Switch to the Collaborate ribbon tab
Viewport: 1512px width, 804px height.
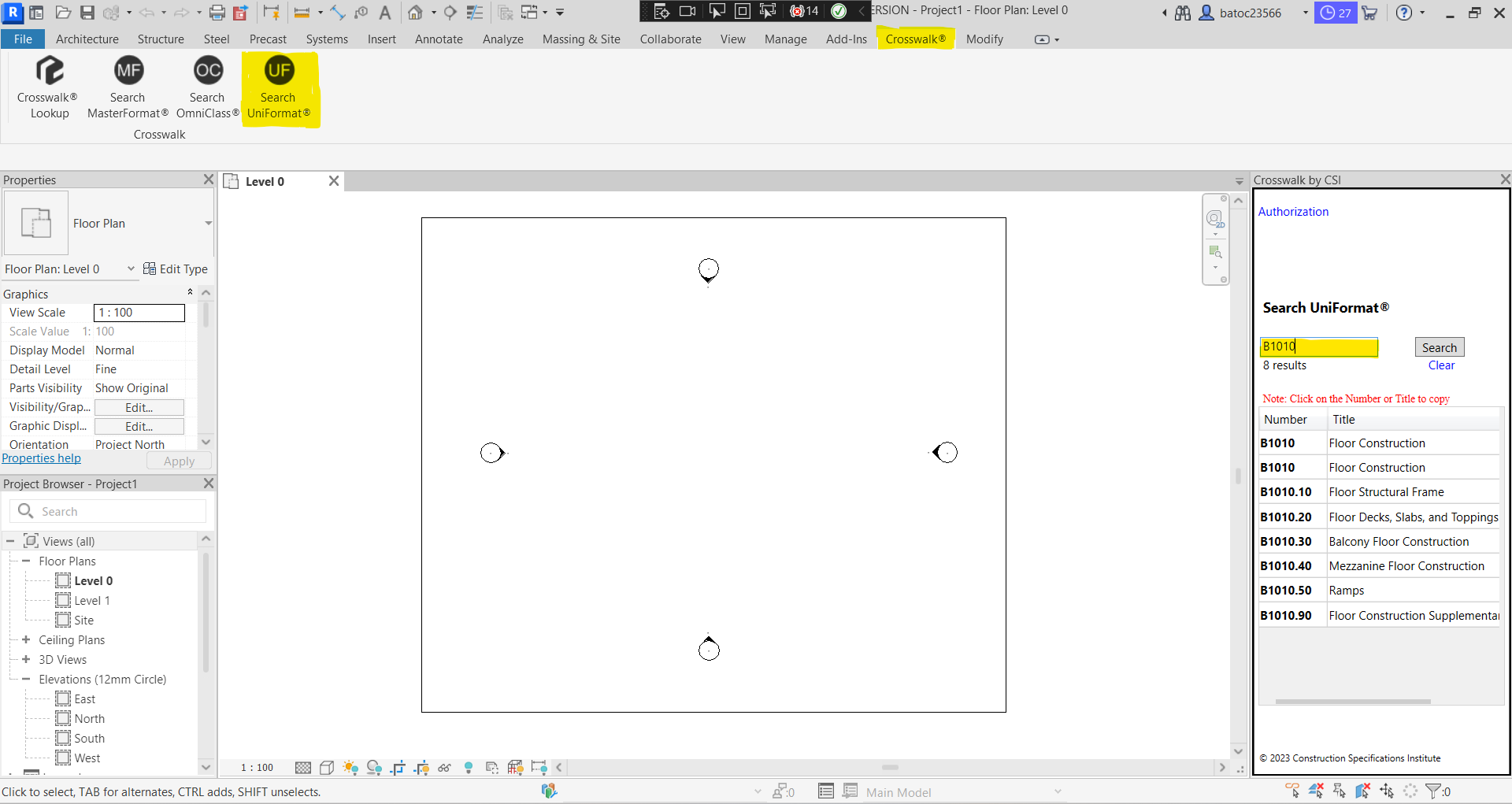coord(670,39)
